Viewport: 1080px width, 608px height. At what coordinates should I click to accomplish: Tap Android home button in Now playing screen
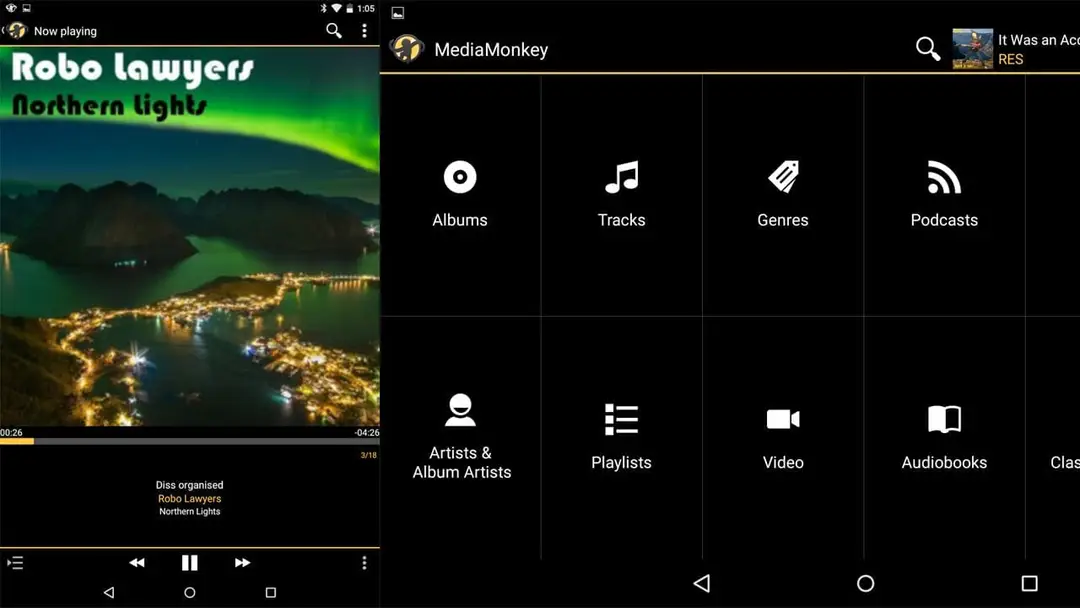[x=189, y=592]
